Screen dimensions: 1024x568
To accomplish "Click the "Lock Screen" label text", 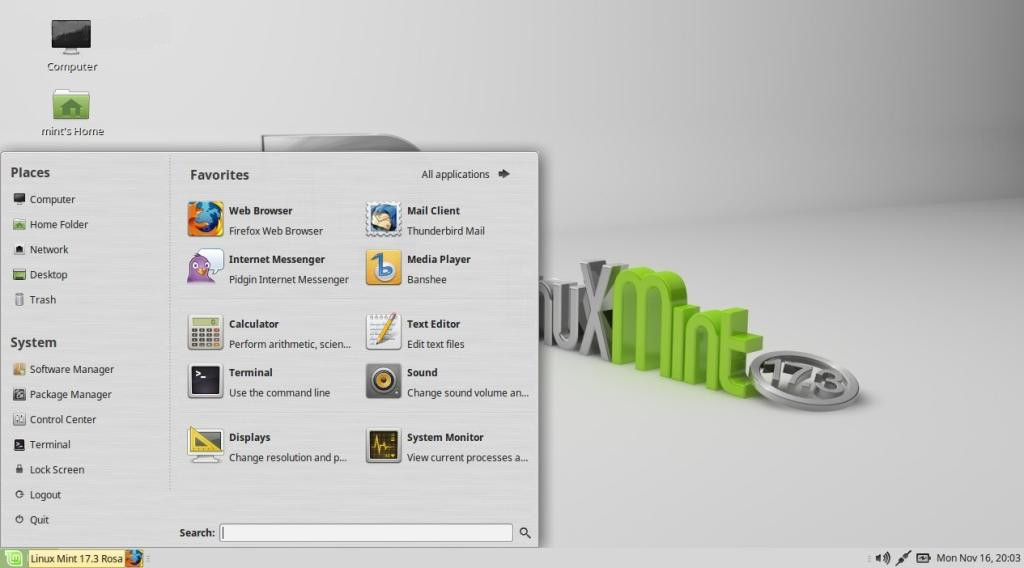I will (x=57, y=469).
